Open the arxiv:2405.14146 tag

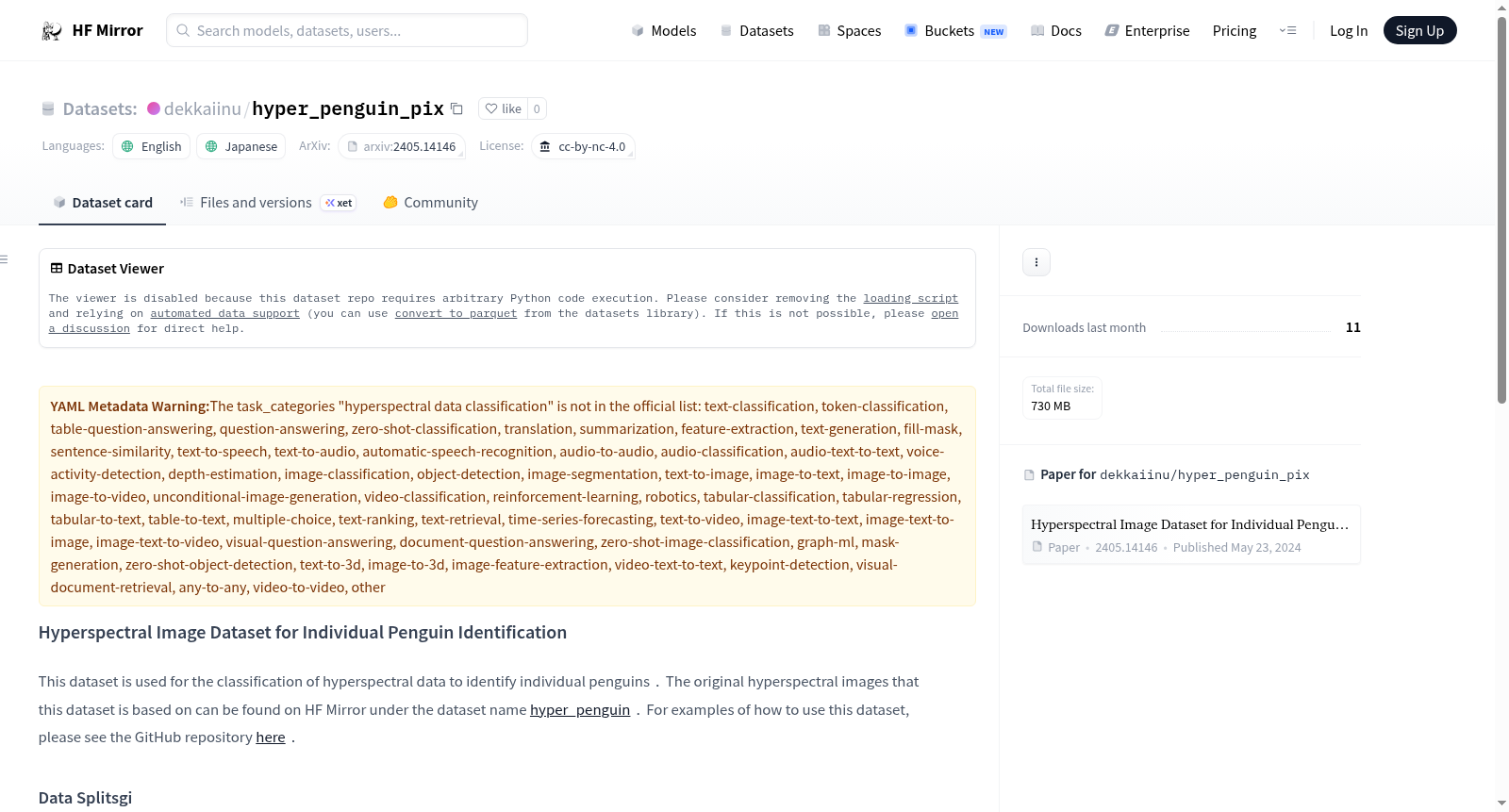[x=402, y=146]
